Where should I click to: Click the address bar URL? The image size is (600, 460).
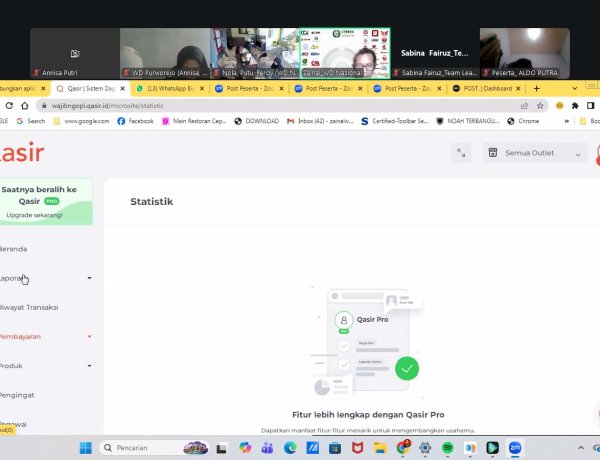pyautogui.click(x=108, y=106)
